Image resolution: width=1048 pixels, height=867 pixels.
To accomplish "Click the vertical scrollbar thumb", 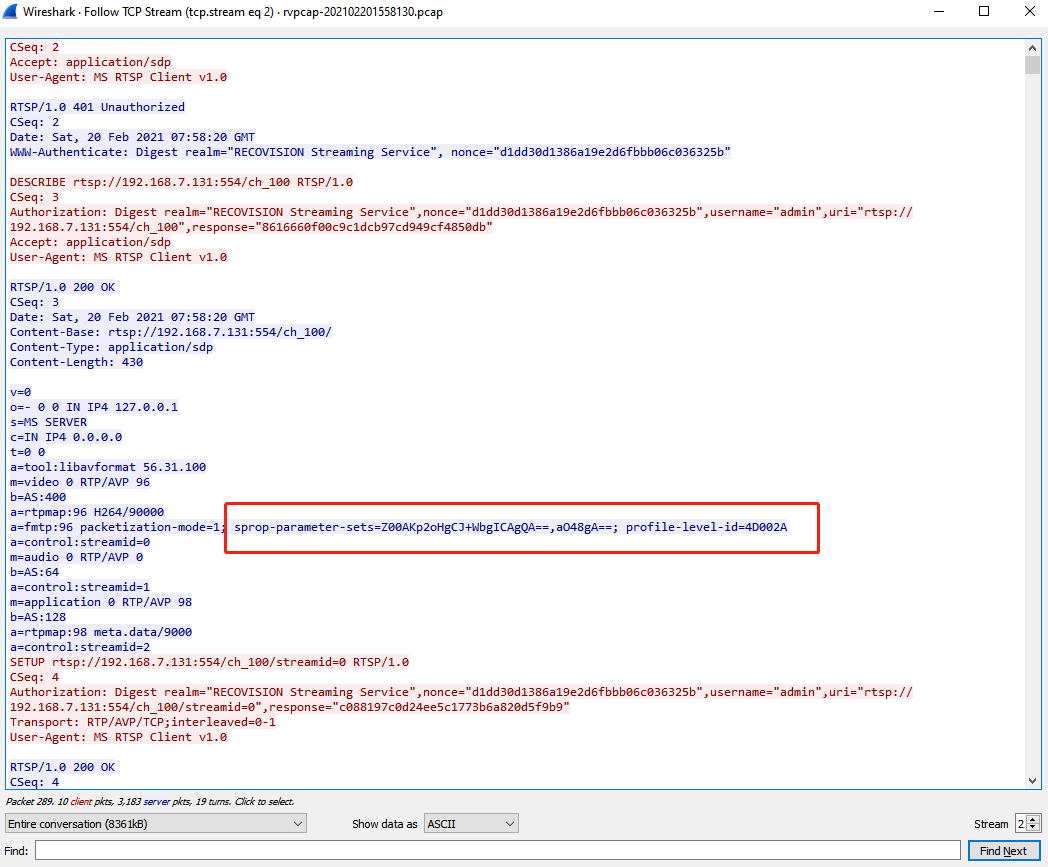I will (x=1033, y=65).
